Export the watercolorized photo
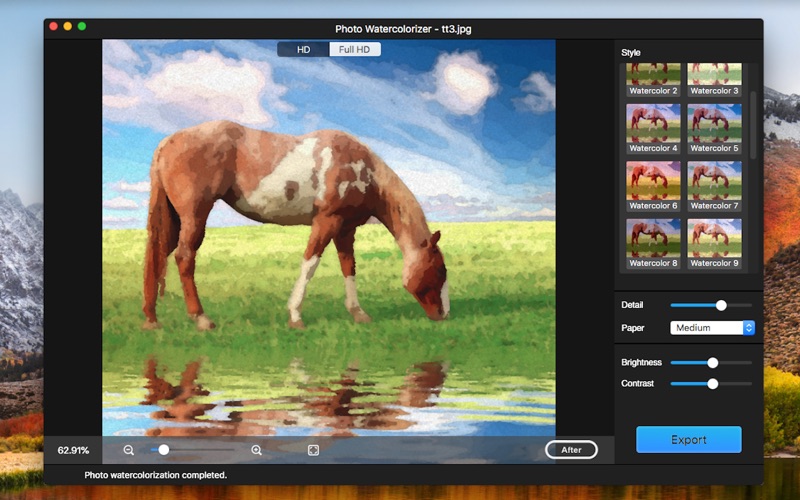The height and width of the screenshot is (500, 800). pyautogui.click(x=689, y=440)
